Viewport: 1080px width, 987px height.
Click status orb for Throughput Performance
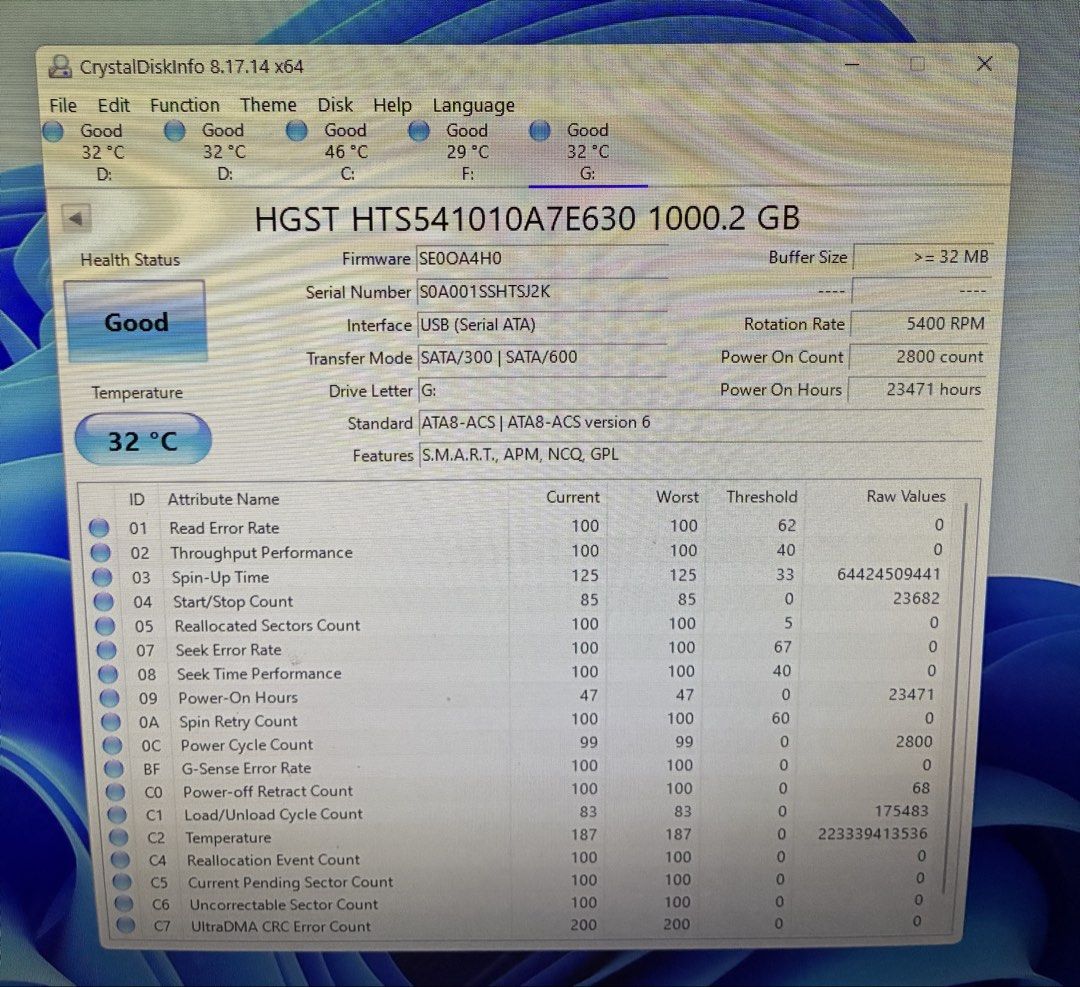coord(100,552)
